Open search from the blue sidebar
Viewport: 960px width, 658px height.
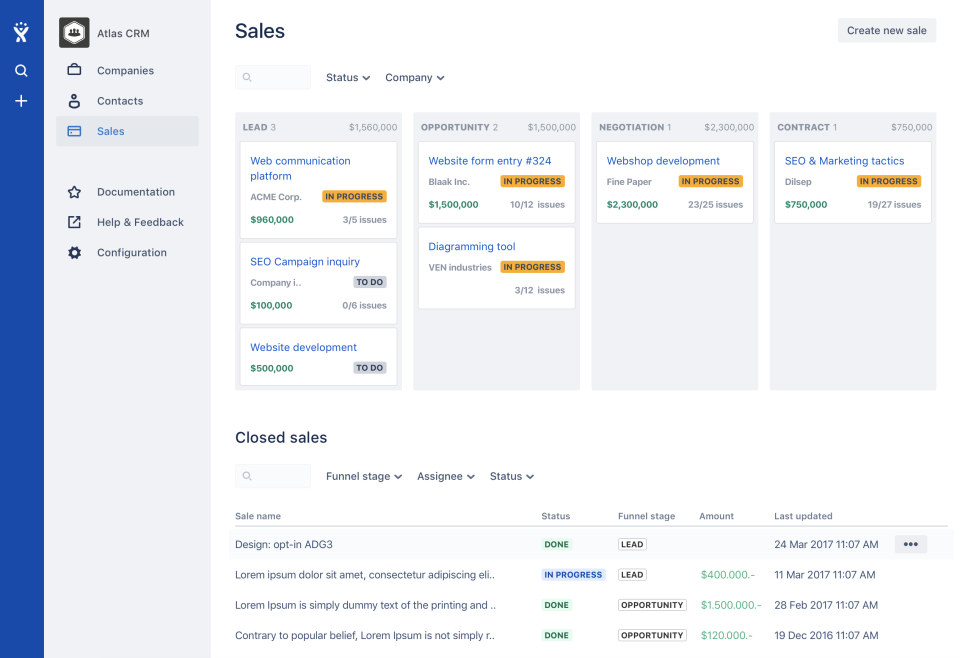(21, 70)
